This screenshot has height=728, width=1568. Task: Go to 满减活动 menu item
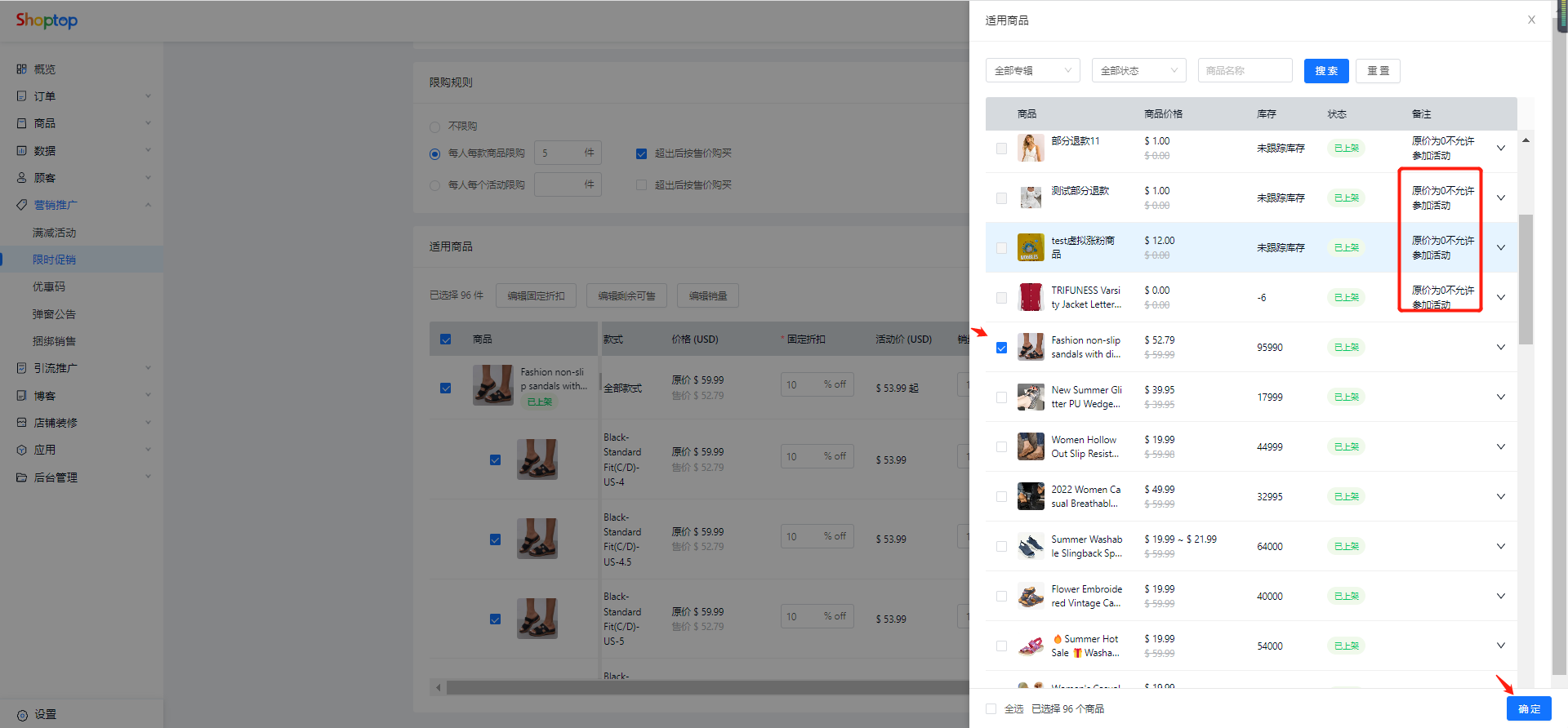[x=54, y=233]
